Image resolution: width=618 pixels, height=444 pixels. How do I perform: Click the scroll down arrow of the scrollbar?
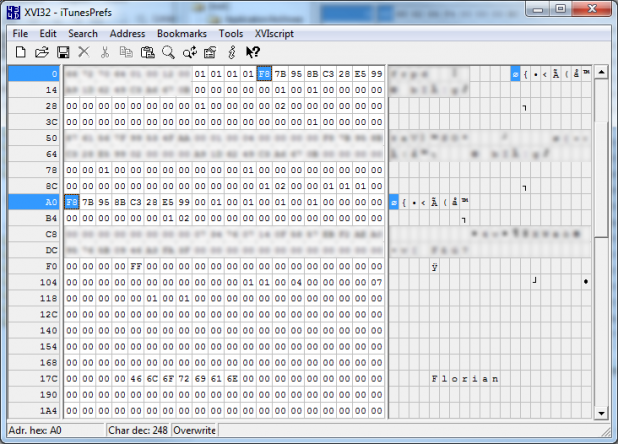601,412
